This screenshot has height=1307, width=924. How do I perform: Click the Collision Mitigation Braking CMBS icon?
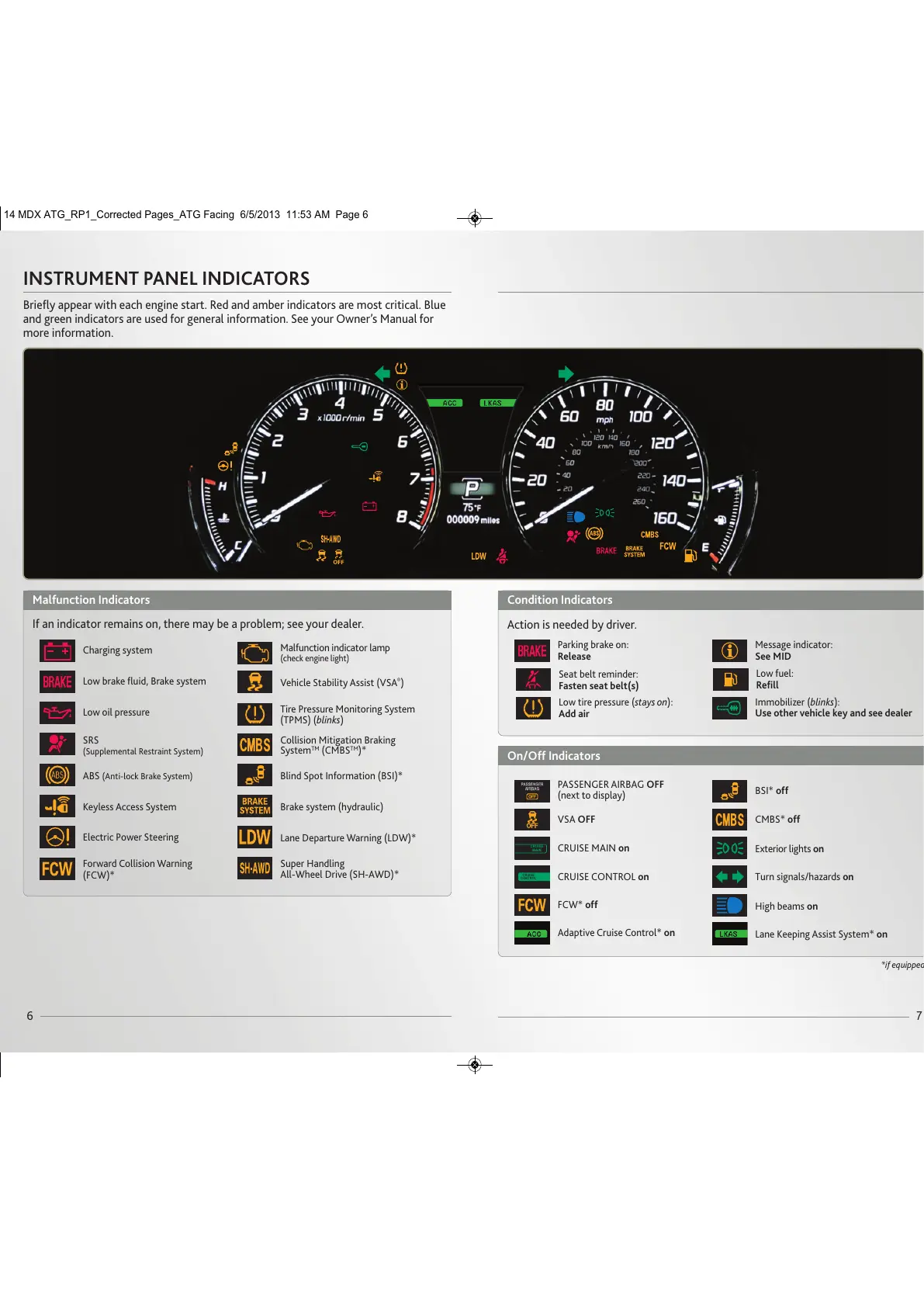(254, 745)
